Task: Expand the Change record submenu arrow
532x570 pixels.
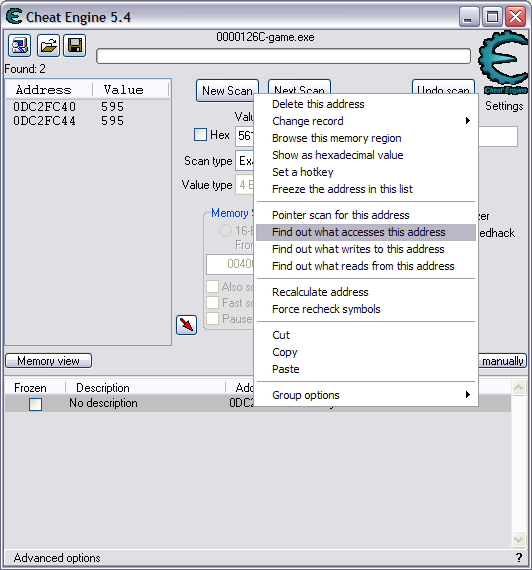Action: pyautogui.click(x=468, y=121)
